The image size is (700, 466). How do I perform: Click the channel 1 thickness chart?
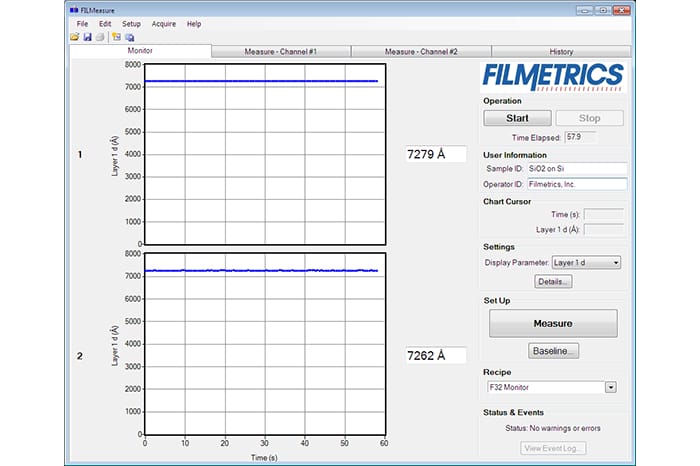(264, 154)
